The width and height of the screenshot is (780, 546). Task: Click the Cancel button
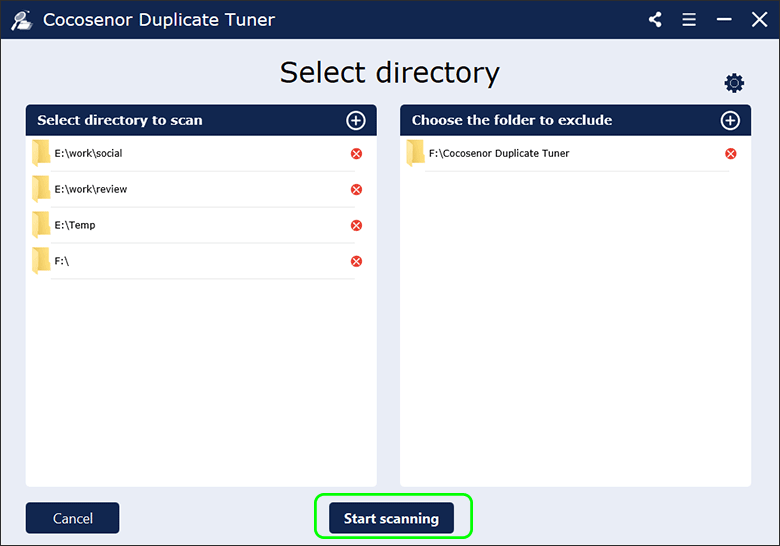click(x=73, y=518)
